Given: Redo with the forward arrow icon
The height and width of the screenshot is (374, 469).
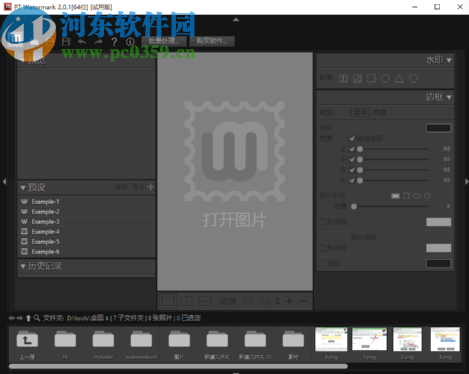Looking at the screenshot, I should [98, 42].
